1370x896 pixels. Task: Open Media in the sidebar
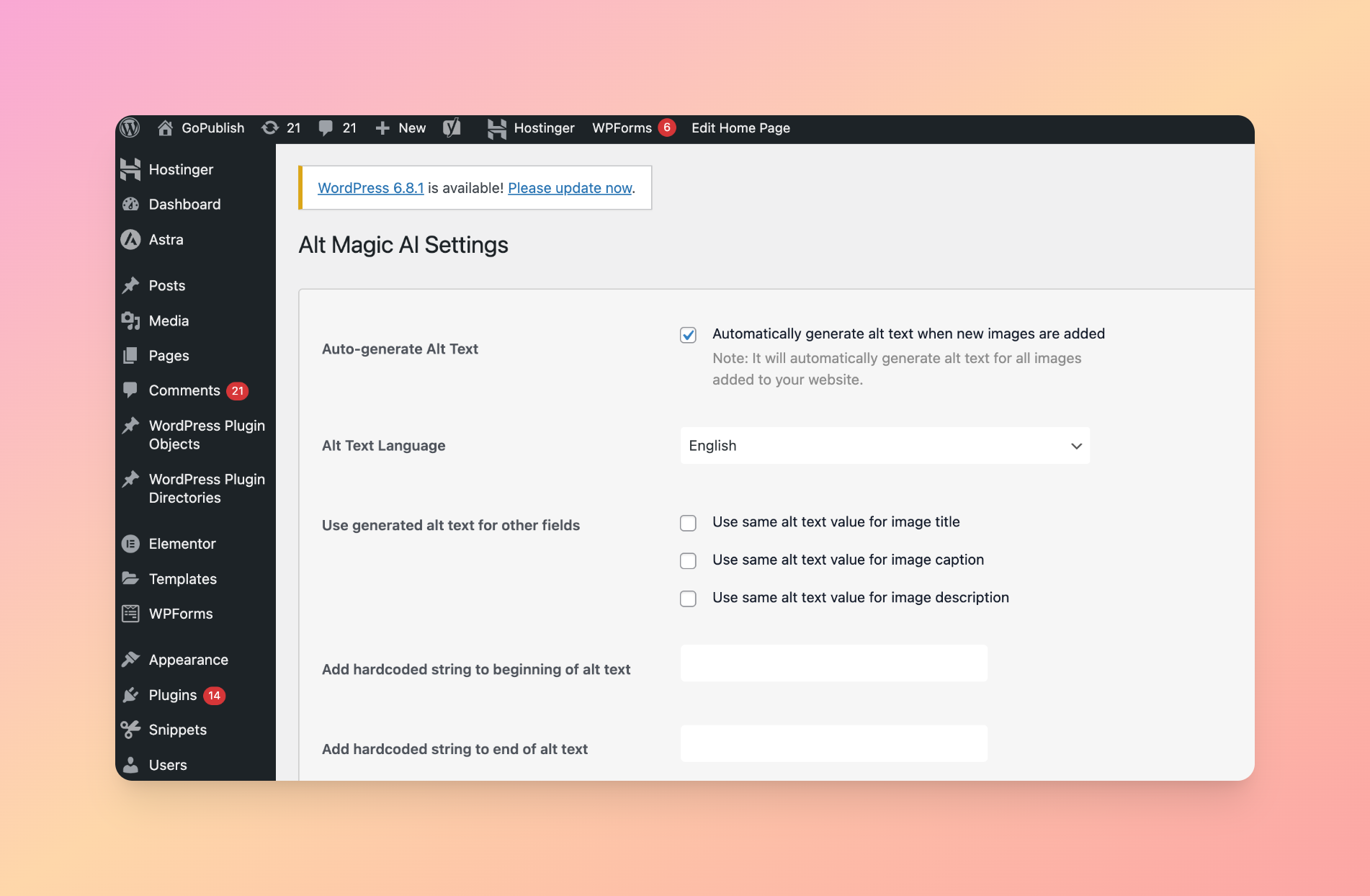point(195,321)
